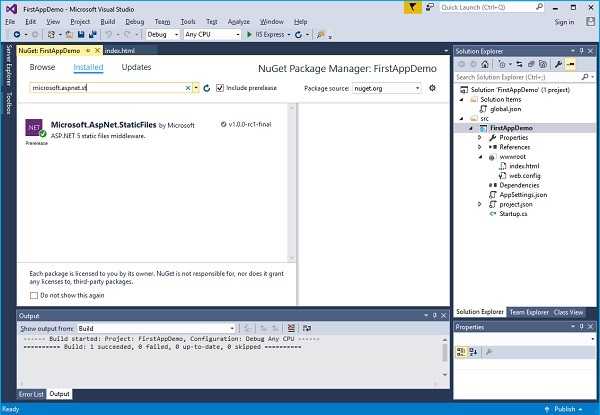Open the Toolbox side tab

pos(9,103)
